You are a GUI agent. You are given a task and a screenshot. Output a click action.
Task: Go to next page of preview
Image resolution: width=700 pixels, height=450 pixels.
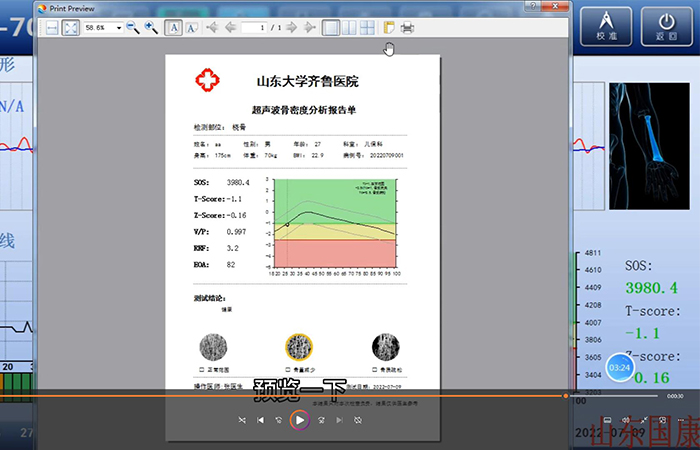292,28
